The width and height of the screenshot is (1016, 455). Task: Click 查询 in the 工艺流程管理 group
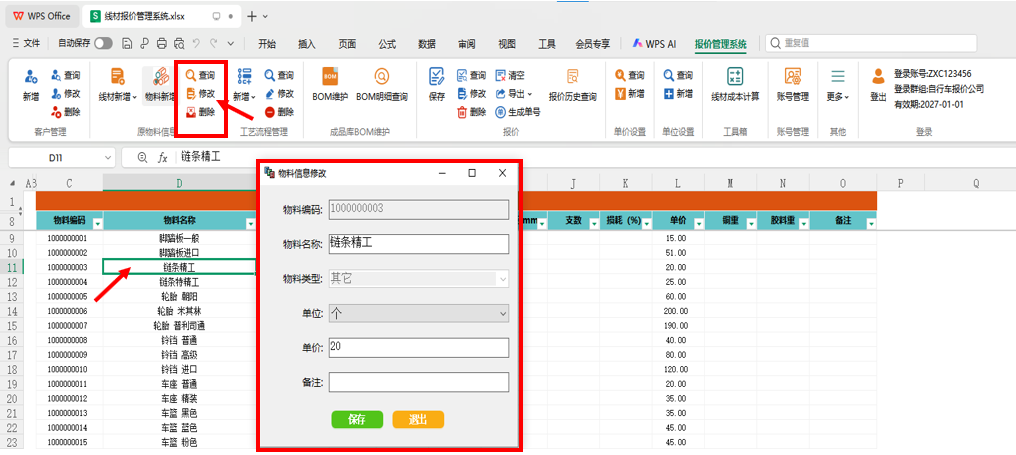tap(279, 76)
